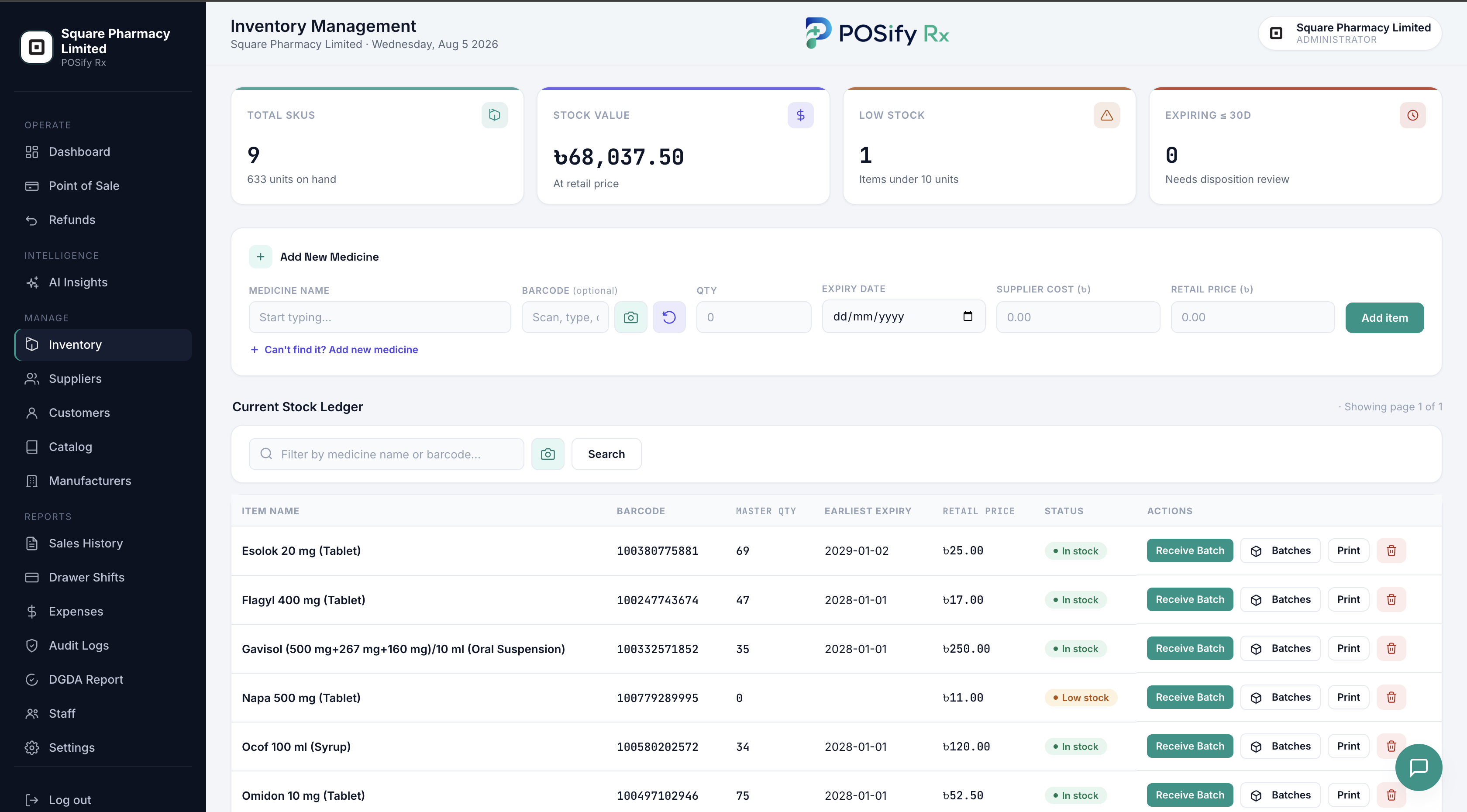Open Settings from the sidebar
1467x812 pixels.
point(103,748)
